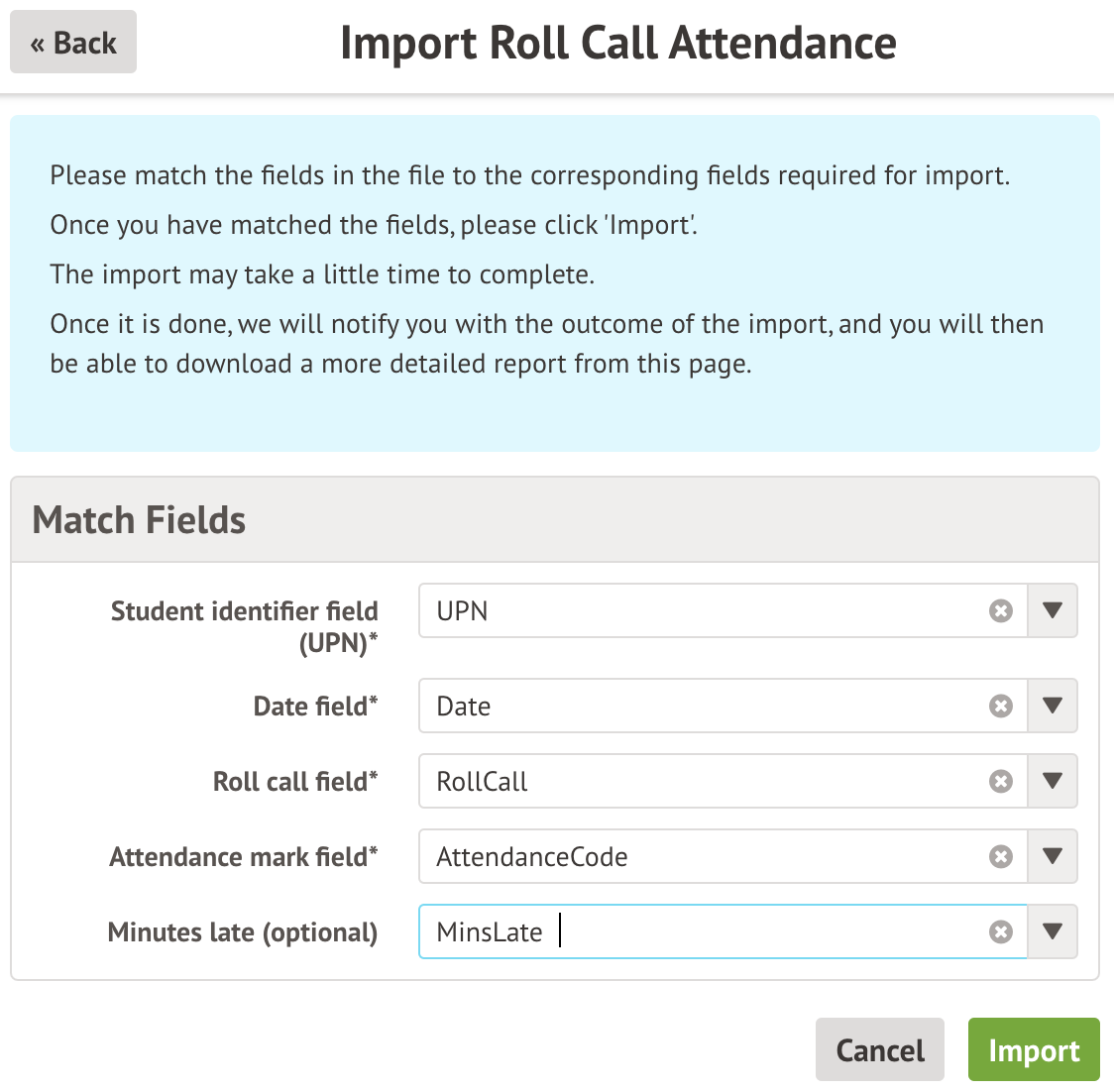Open the Student identifier field dropdown arrow

1053,610
